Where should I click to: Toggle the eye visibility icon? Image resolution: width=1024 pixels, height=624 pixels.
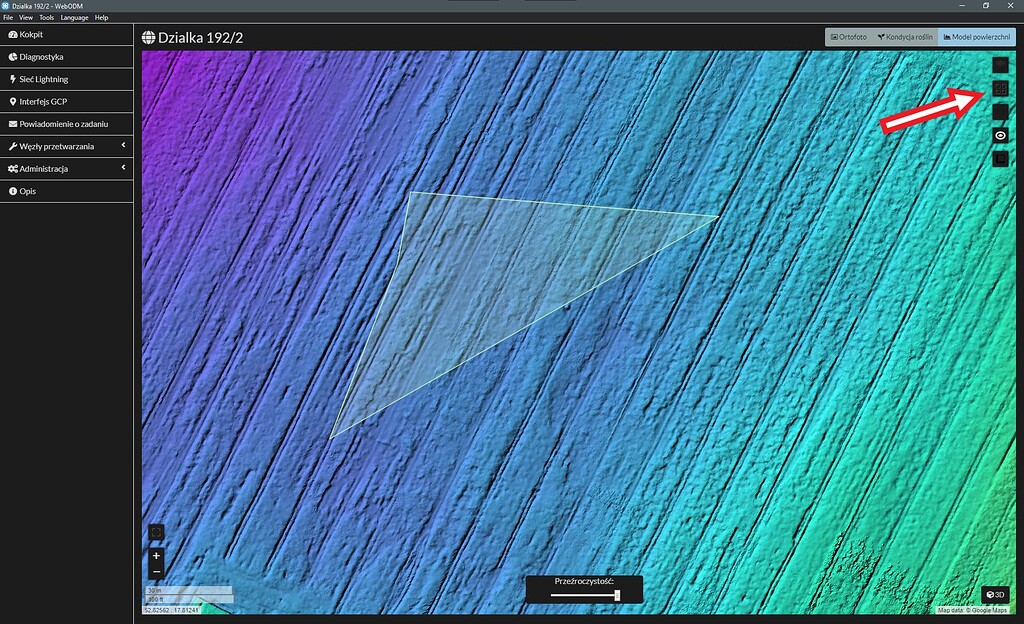(999, 134)
